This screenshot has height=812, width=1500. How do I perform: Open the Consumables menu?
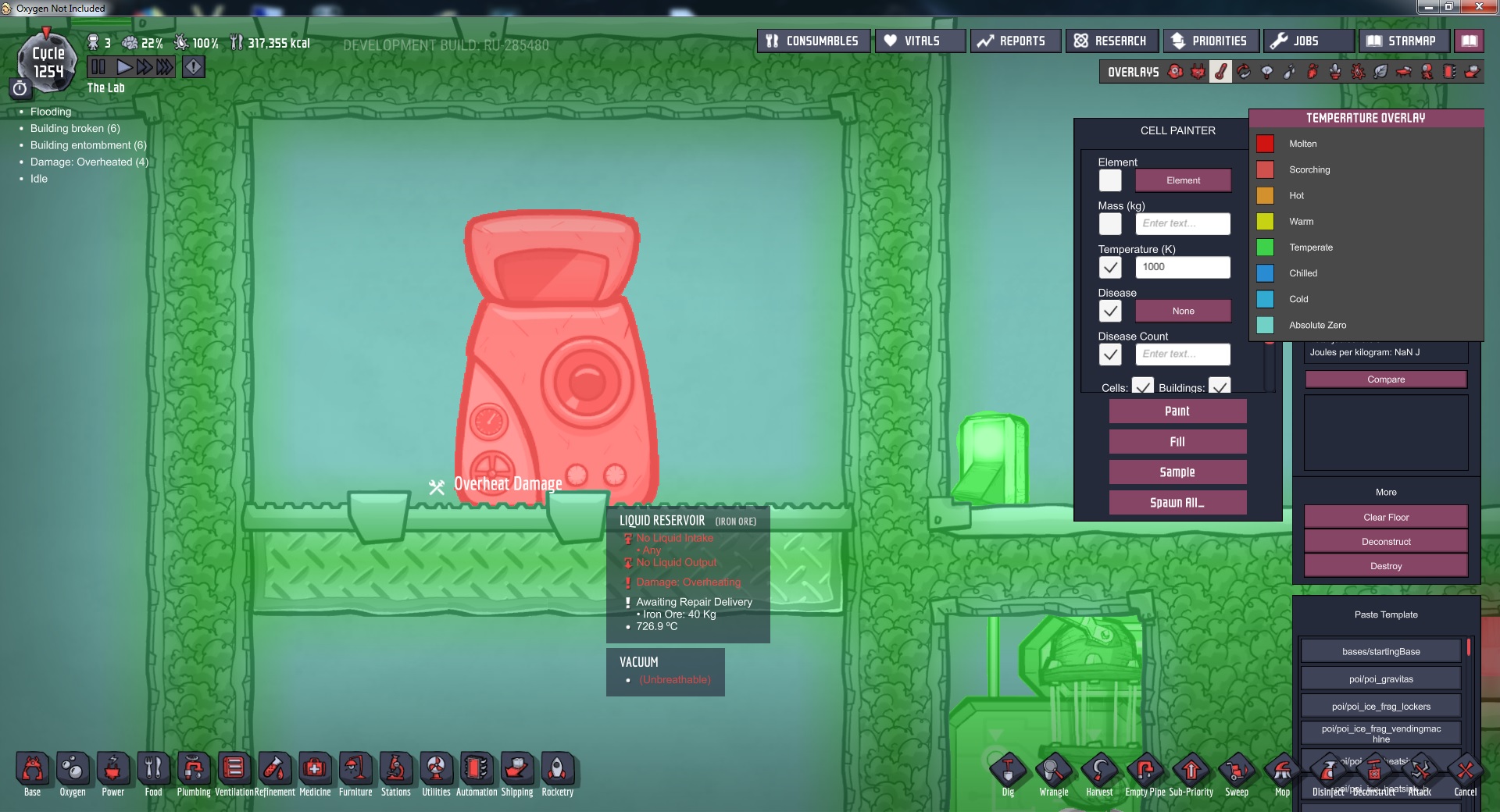pos(813,41)
